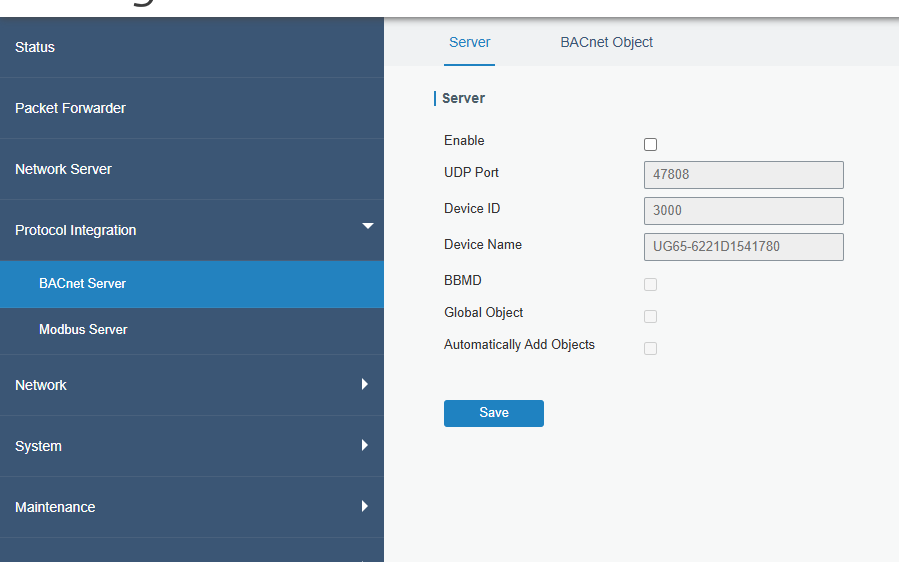This screenshot has width=899, height=562.
Task: Expand Network menu arrow icon
Action: tap(365, 384)
